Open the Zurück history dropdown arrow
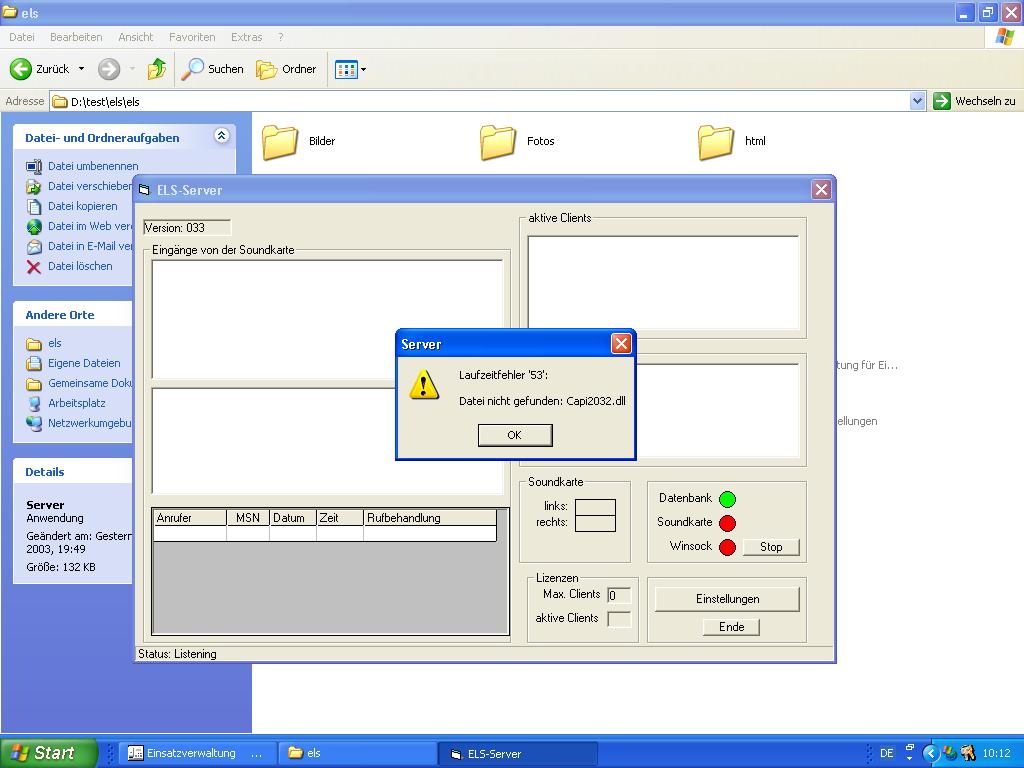The image size is (1024, 768). click(81, 69)
